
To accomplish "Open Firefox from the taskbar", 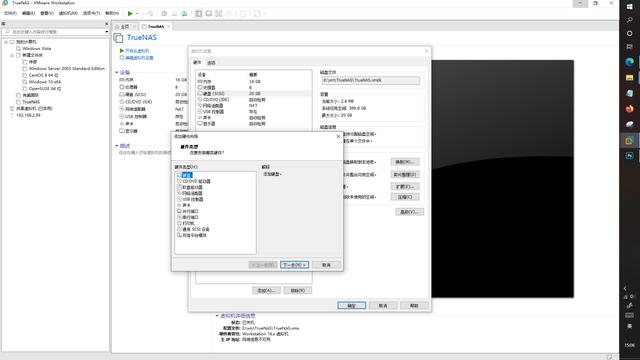I will pos(629,109).
